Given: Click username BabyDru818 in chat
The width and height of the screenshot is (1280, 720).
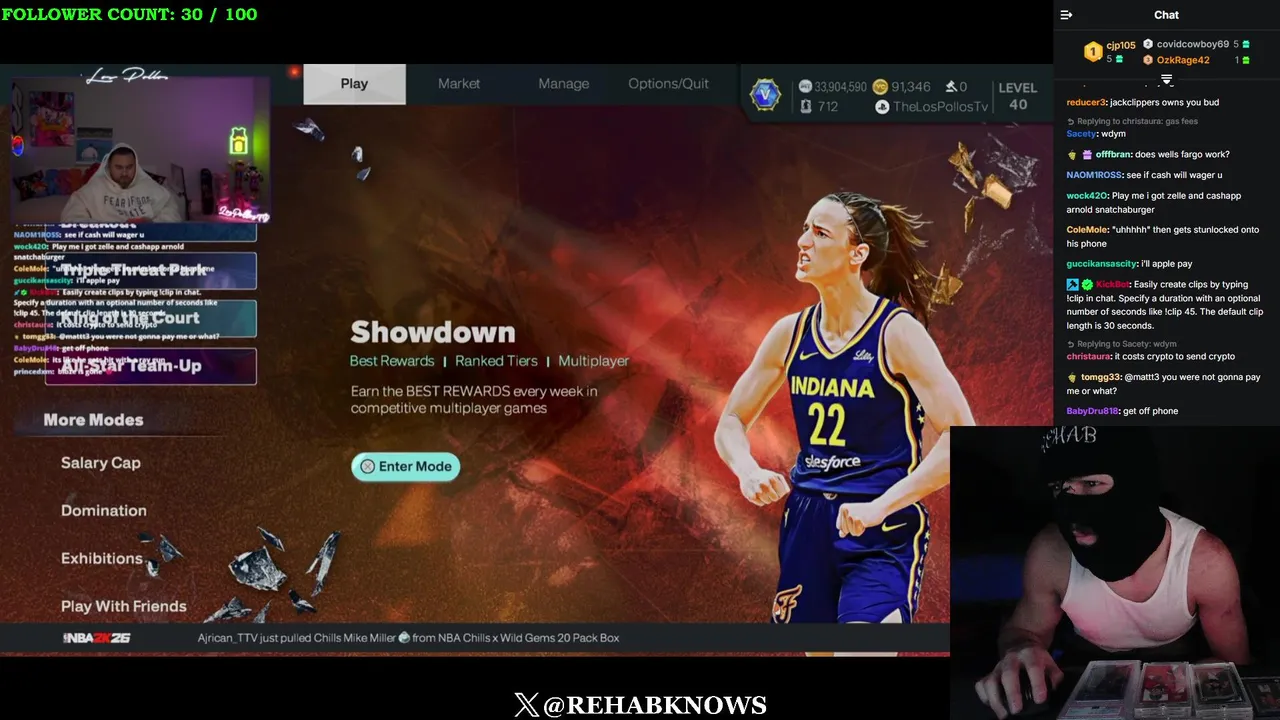Looking at the screenshot, I should click(1091, 411).
